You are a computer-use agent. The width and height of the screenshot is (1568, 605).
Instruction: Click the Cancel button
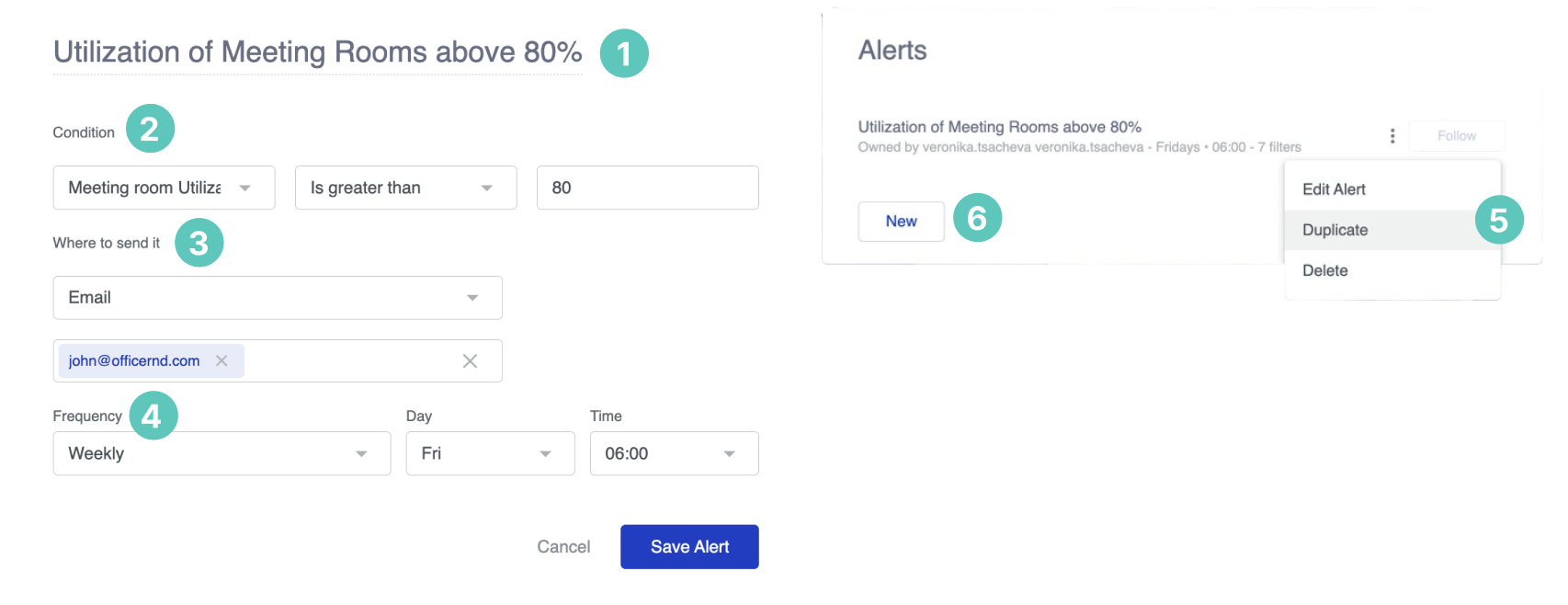coord(563,547)
